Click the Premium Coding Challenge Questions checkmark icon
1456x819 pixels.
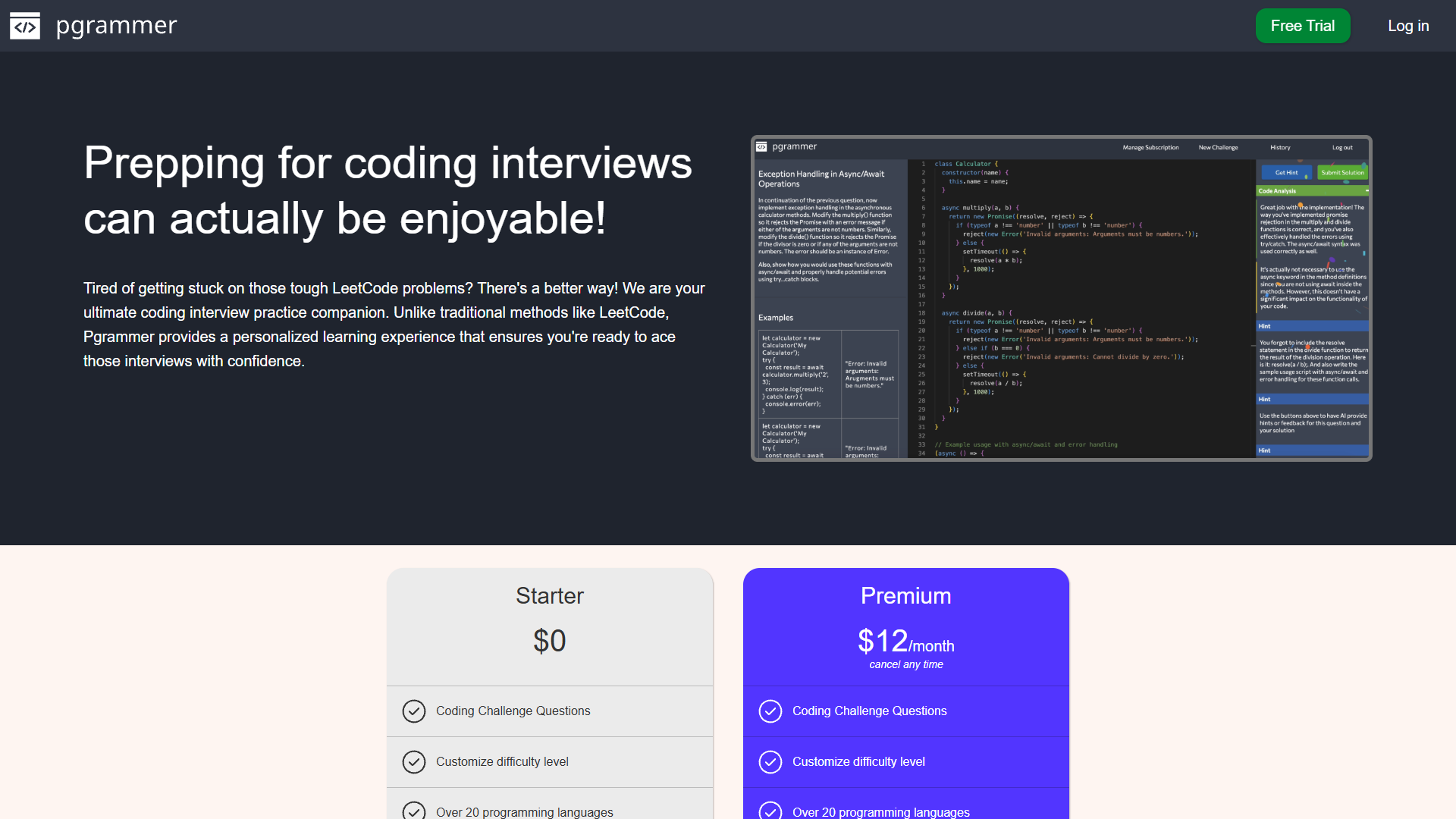770,711
